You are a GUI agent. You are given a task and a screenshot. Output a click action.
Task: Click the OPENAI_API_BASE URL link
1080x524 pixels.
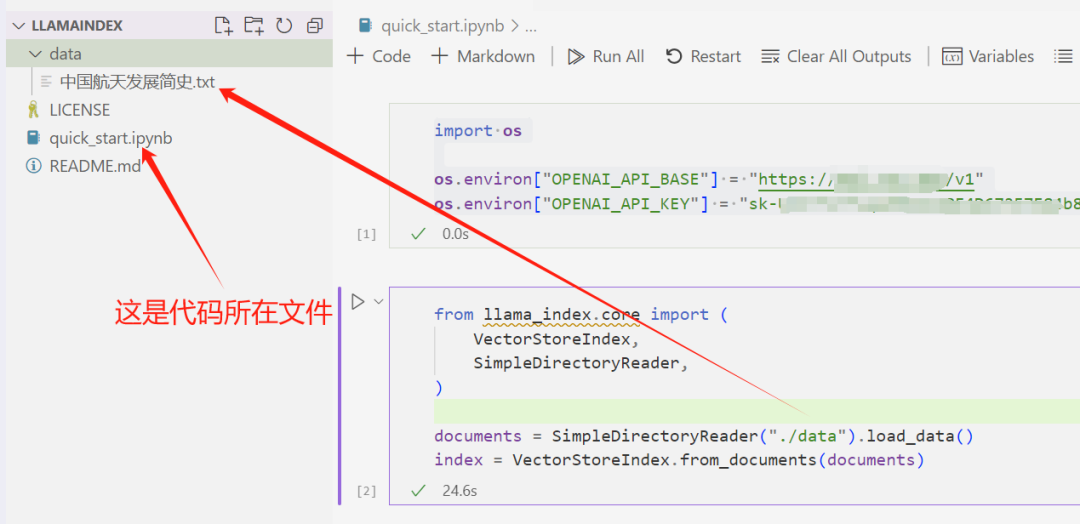[866, 180]
